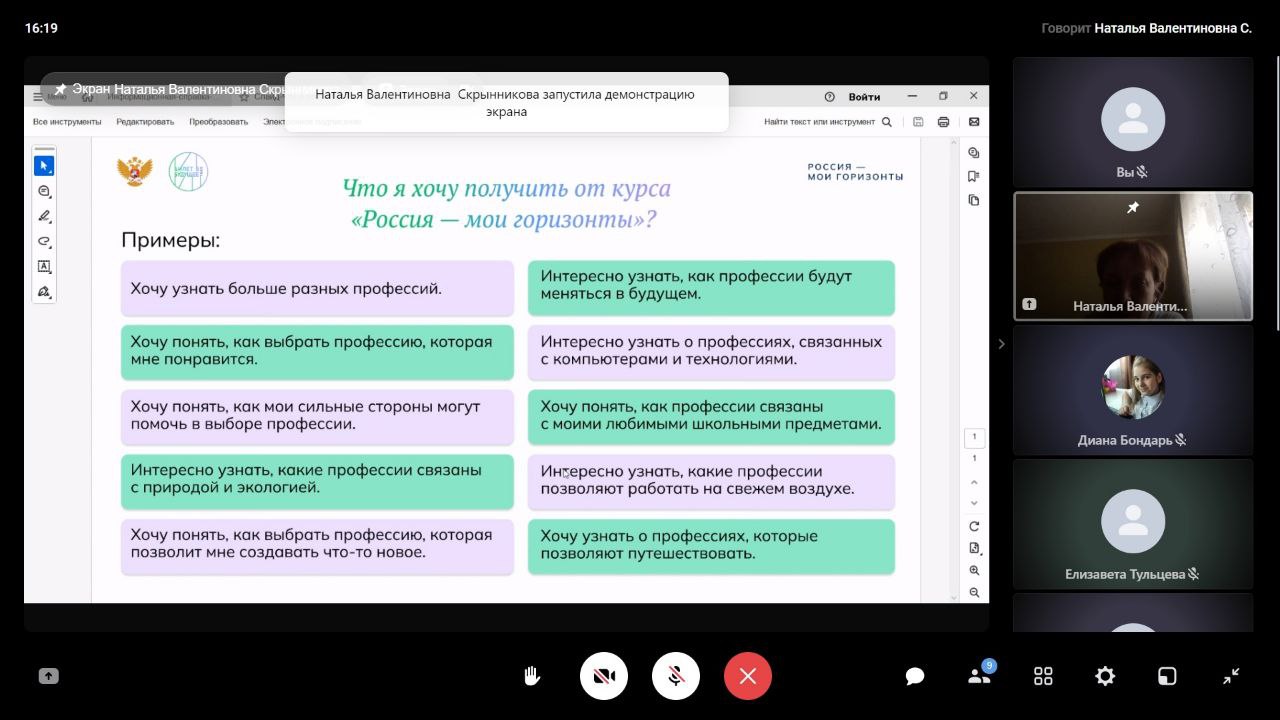The width and height of the screenshot is (1280, 720).
Task: Click the 'Россия — мои горизонты' logo
Action: tap(855, 172)
